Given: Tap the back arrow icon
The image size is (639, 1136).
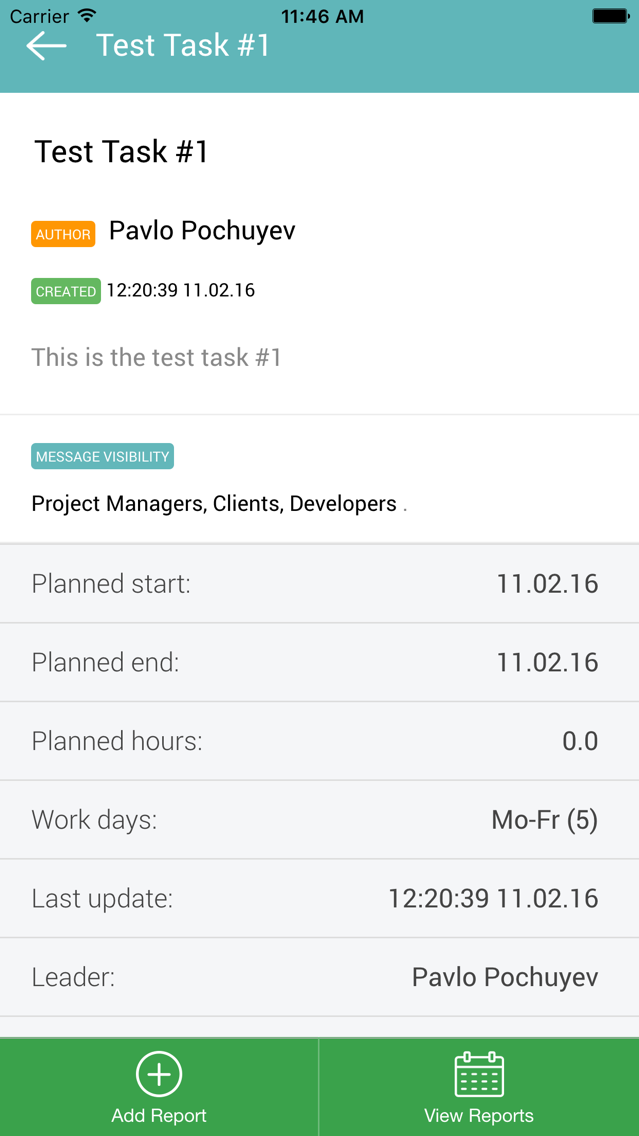Looking at the screenshot, I should [46, 46].
